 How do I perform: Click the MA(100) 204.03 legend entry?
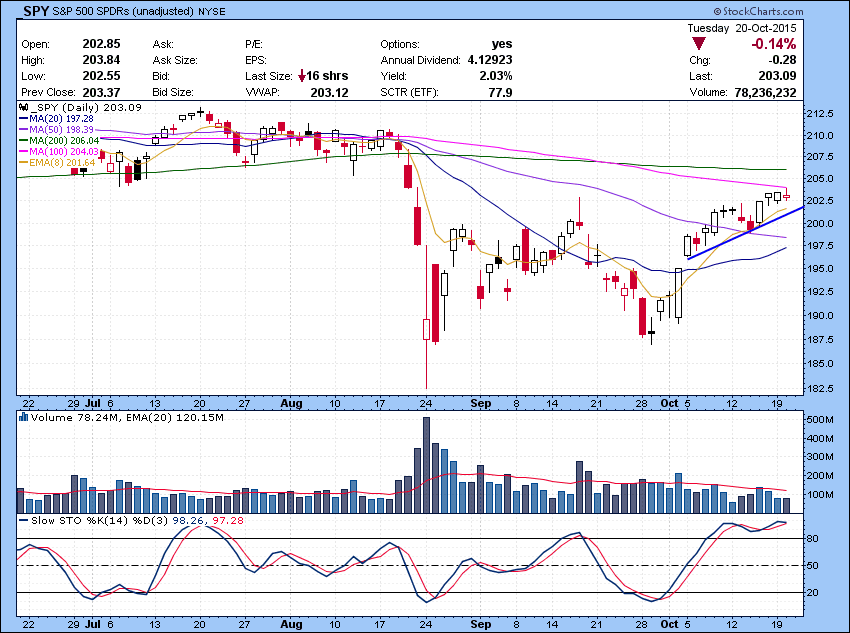click(66, 151)
